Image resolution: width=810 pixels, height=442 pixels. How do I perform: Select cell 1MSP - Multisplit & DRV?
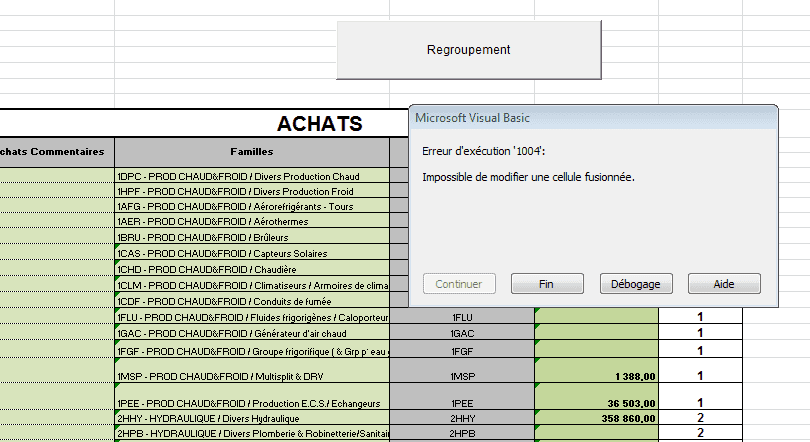252,371
